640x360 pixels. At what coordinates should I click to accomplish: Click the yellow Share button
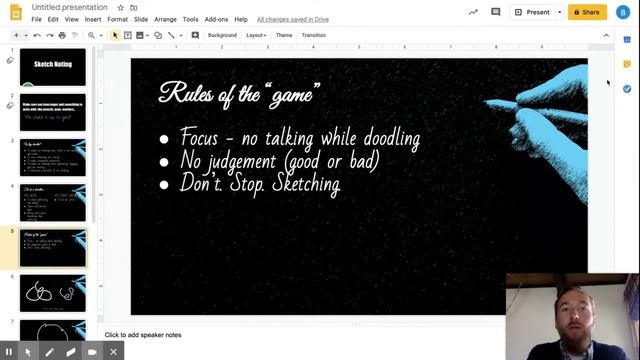click(x=587, y=12)
